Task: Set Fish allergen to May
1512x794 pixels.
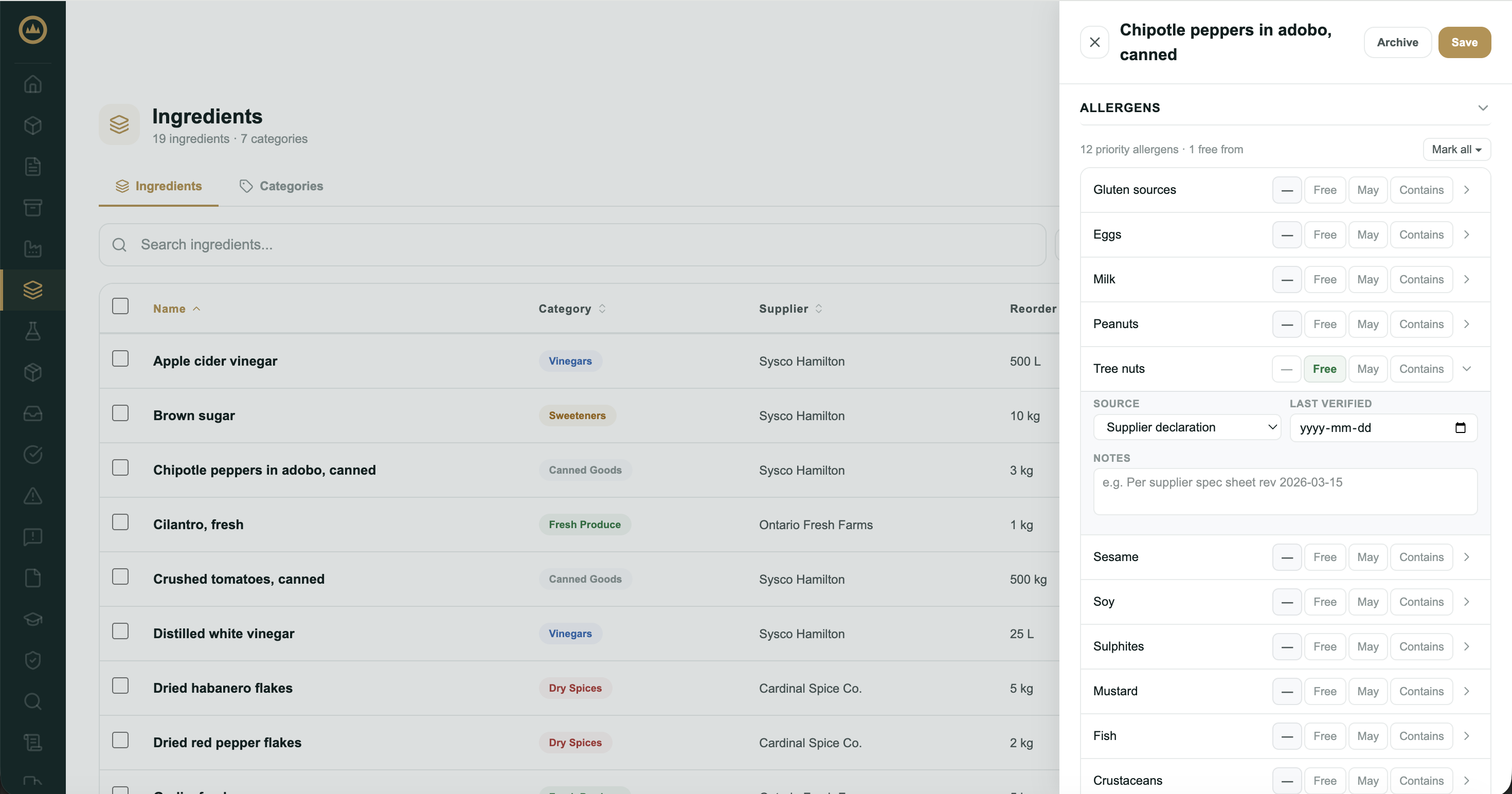Action: pyautogui.click(x=1367, y=736)
